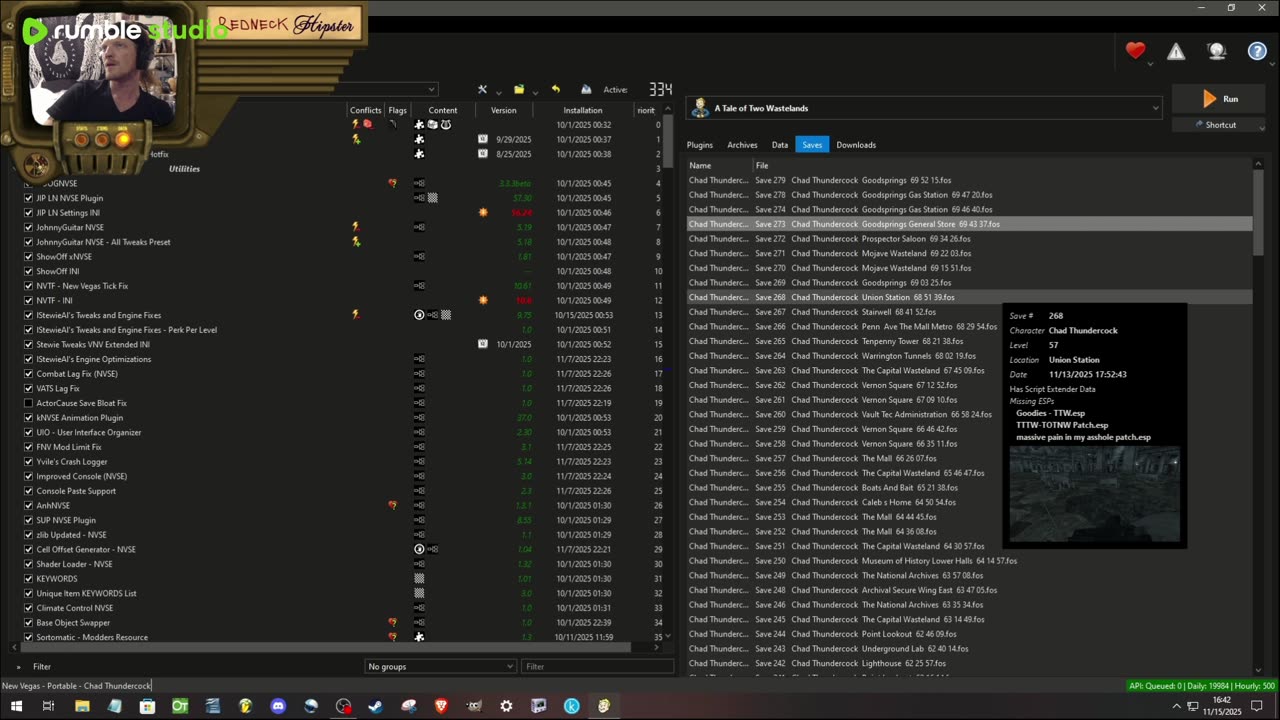
Task: Select Save 273 Goodsprings General Store row
Action: [969, 224]
